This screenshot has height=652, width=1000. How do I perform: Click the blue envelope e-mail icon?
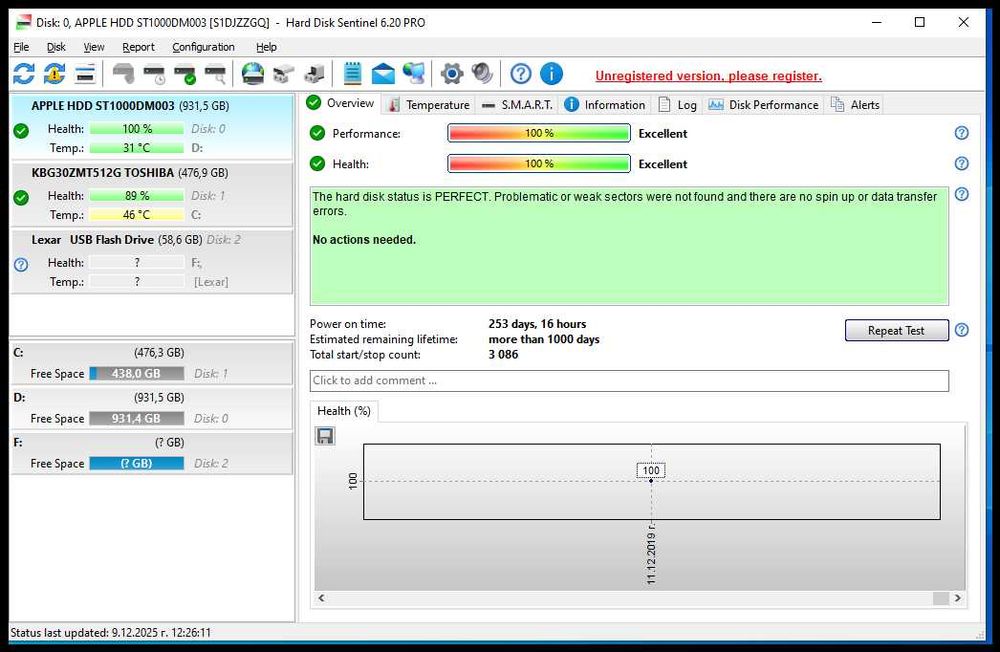click(383, 74)
